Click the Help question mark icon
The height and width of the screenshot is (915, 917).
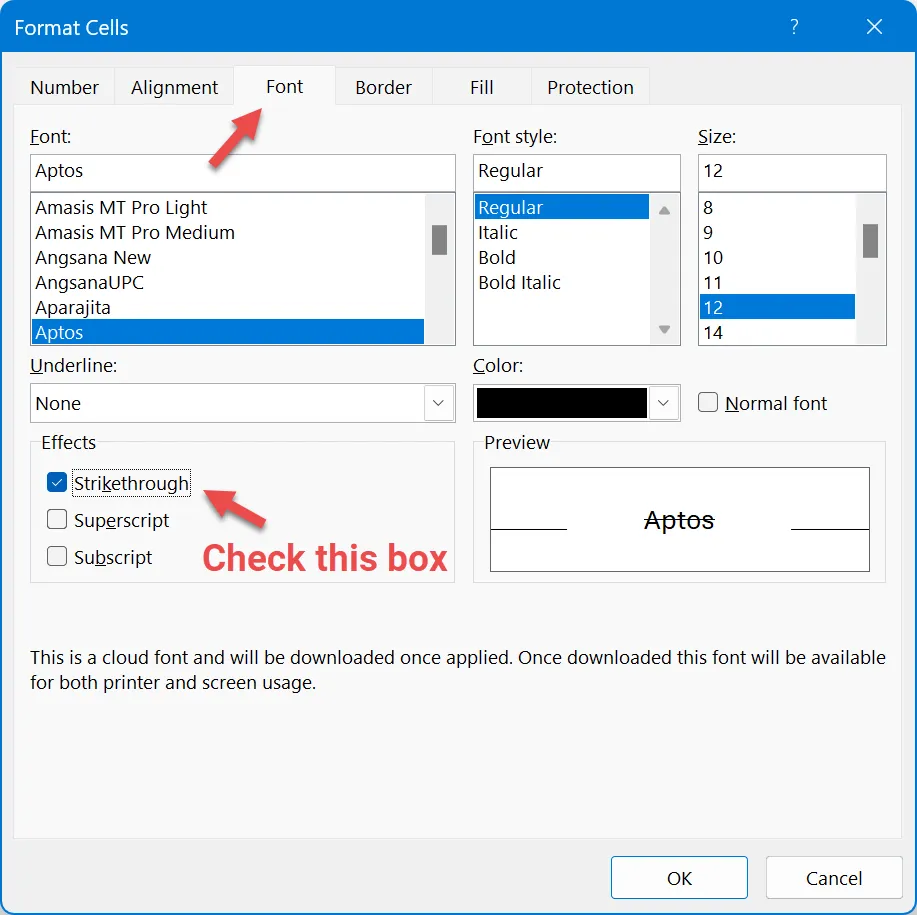pos(794,27)
